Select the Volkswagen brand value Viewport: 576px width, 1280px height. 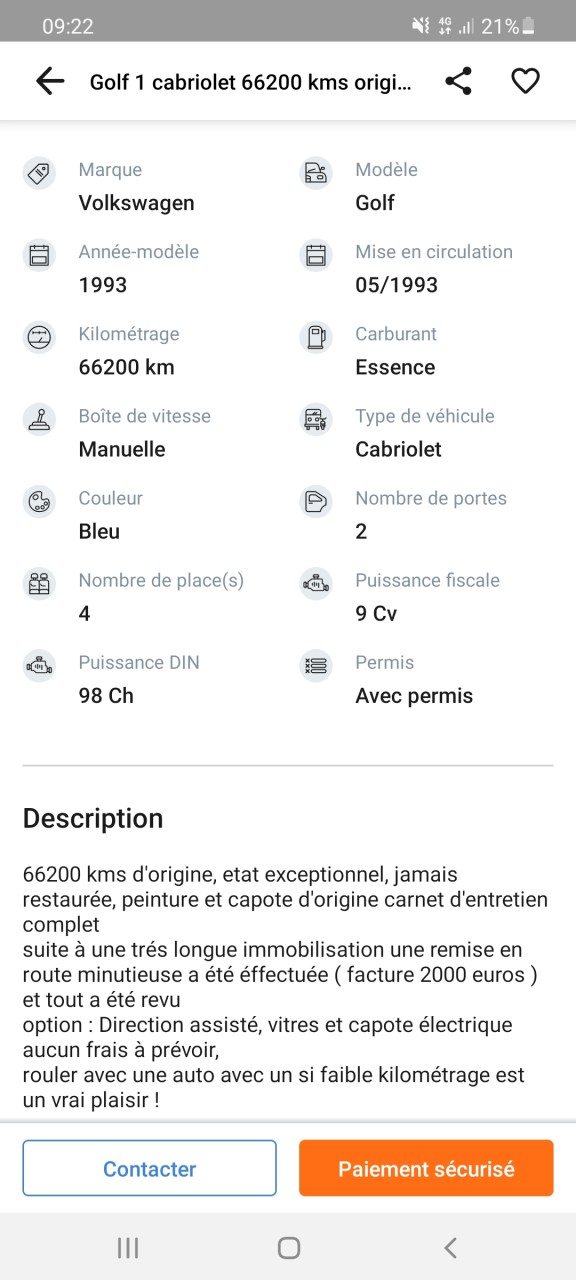(137, 203)
